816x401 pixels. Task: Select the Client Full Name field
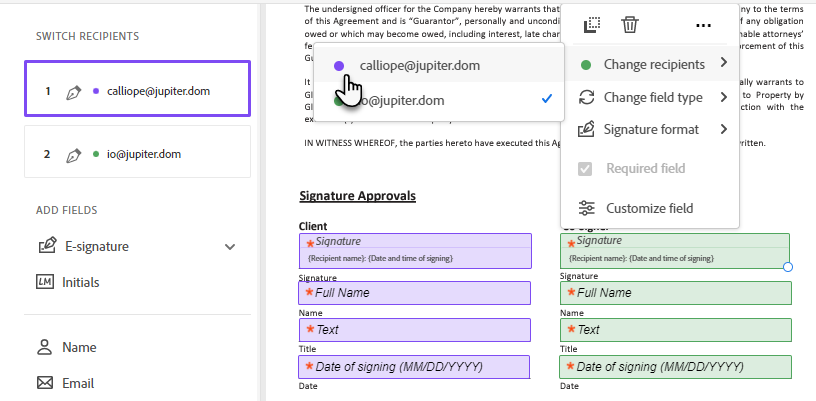(415, 293)
